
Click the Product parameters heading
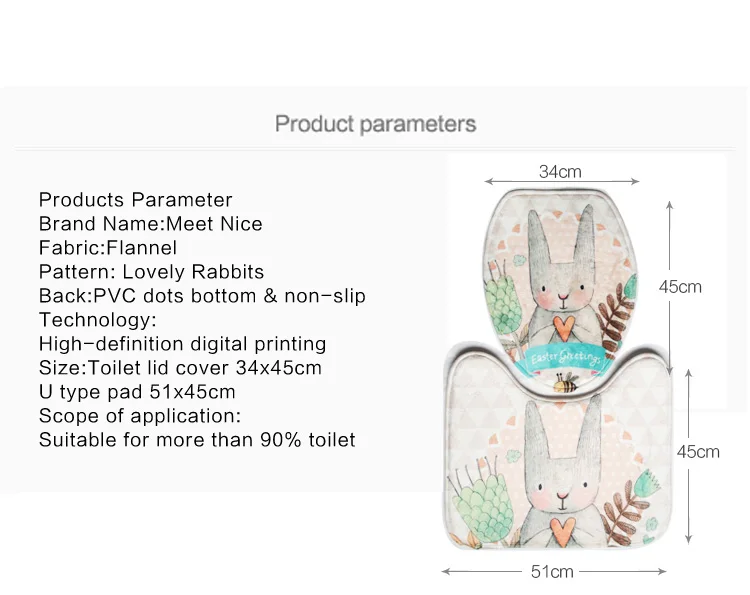coord(375,124)
